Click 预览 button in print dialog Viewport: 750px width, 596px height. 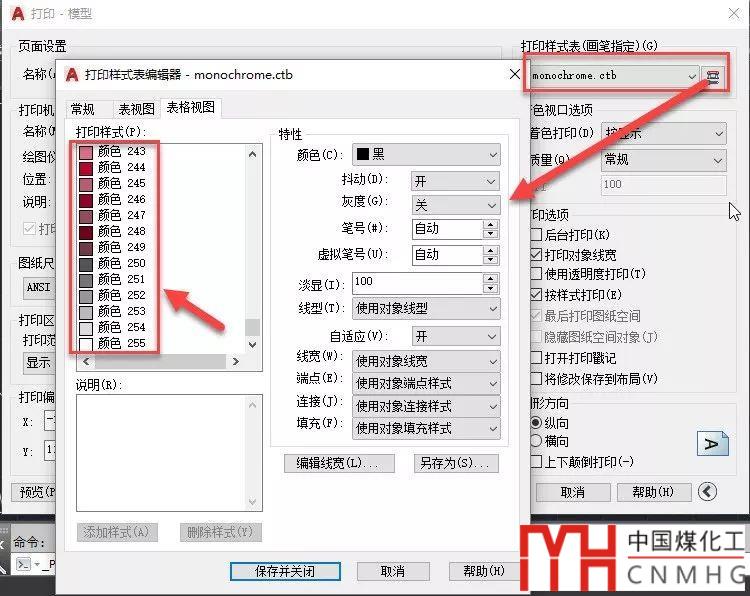pos(33,492)
